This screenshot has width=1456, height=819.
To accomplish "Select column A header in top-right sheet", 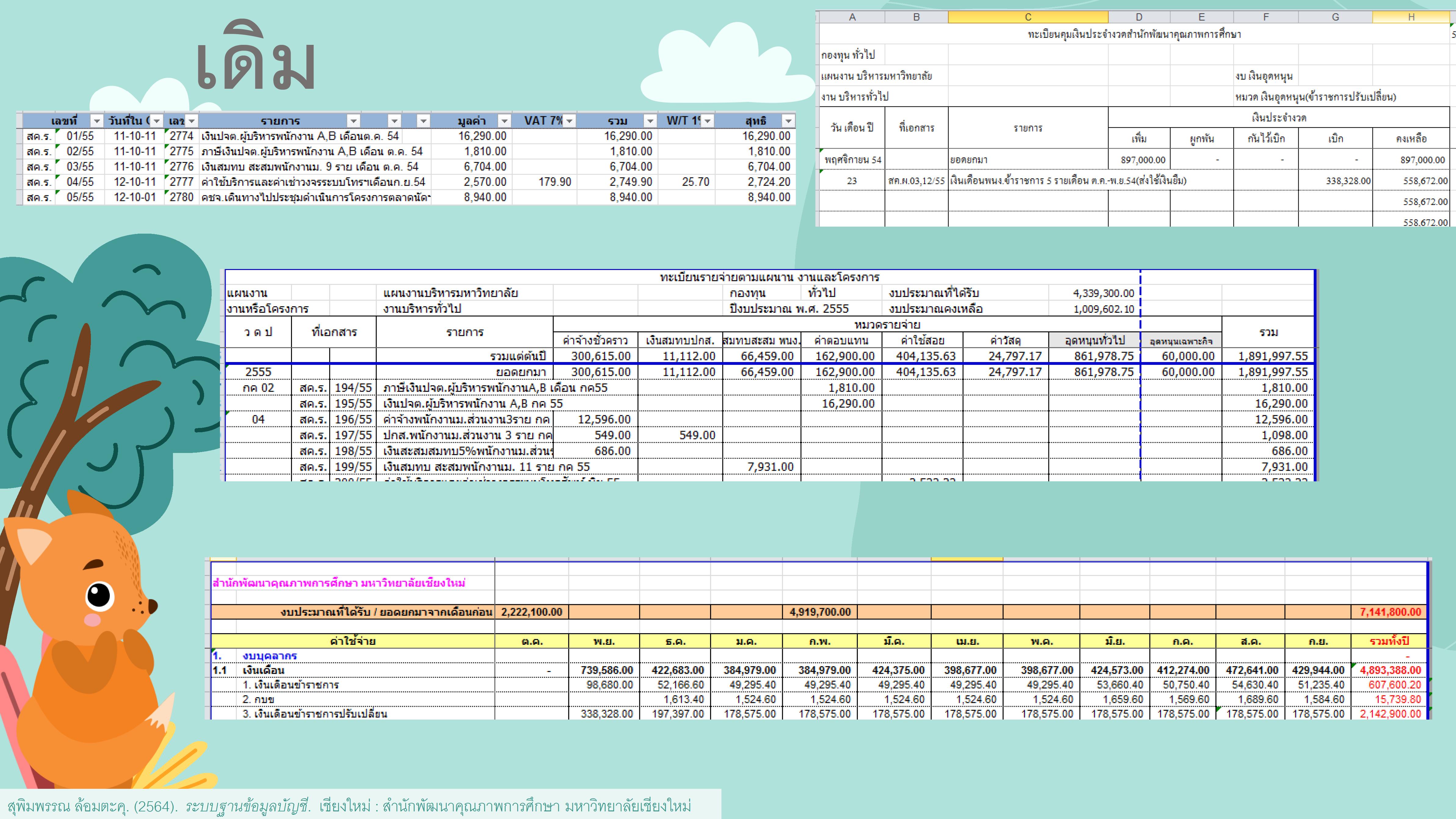I will click(852, 17).
